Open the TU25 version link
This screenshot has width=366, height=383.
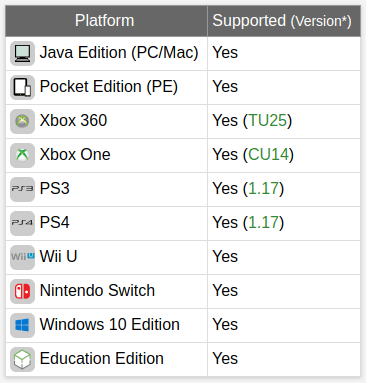pos(268,121)
